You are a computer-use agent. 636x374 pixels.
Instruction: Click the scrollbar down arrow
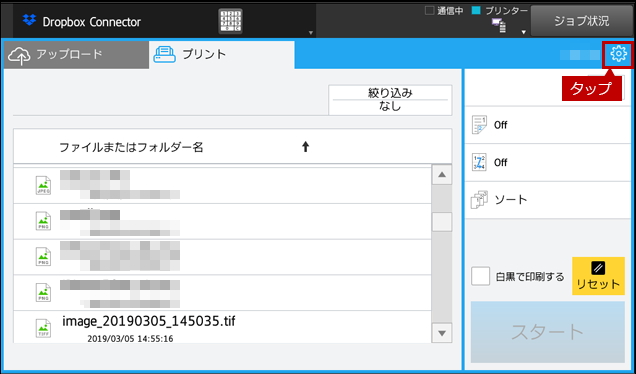(442, 333)
